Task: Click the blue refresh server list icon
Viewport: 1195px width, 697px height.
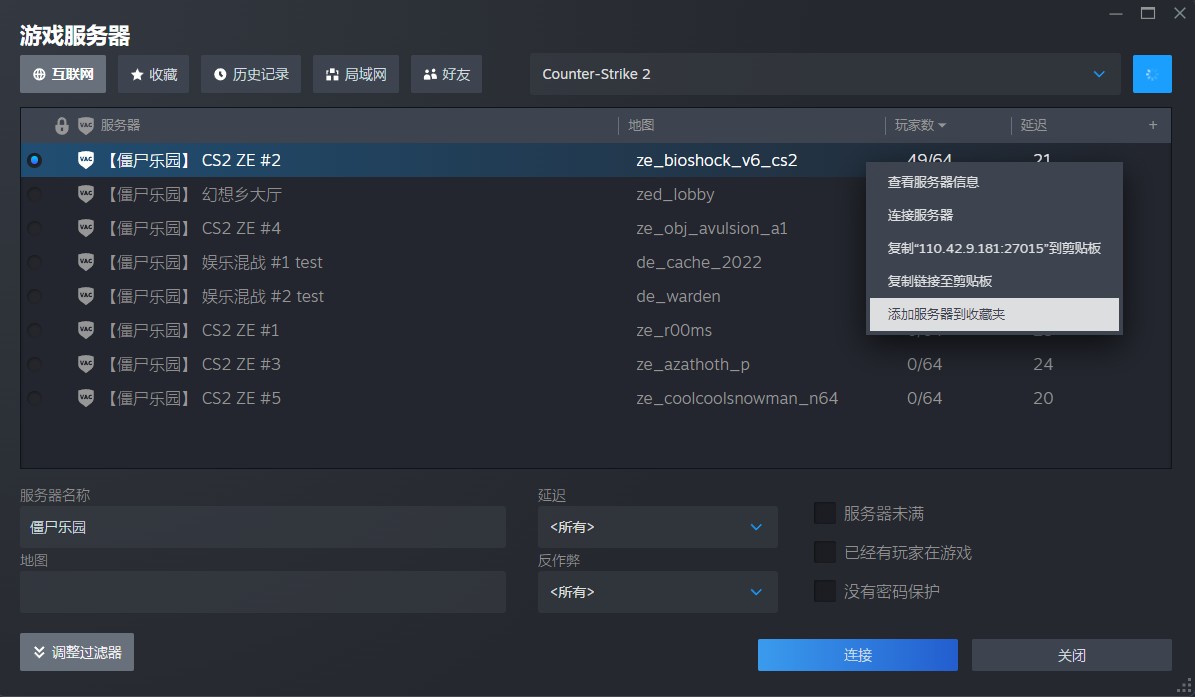Action: coord(1152,74)
